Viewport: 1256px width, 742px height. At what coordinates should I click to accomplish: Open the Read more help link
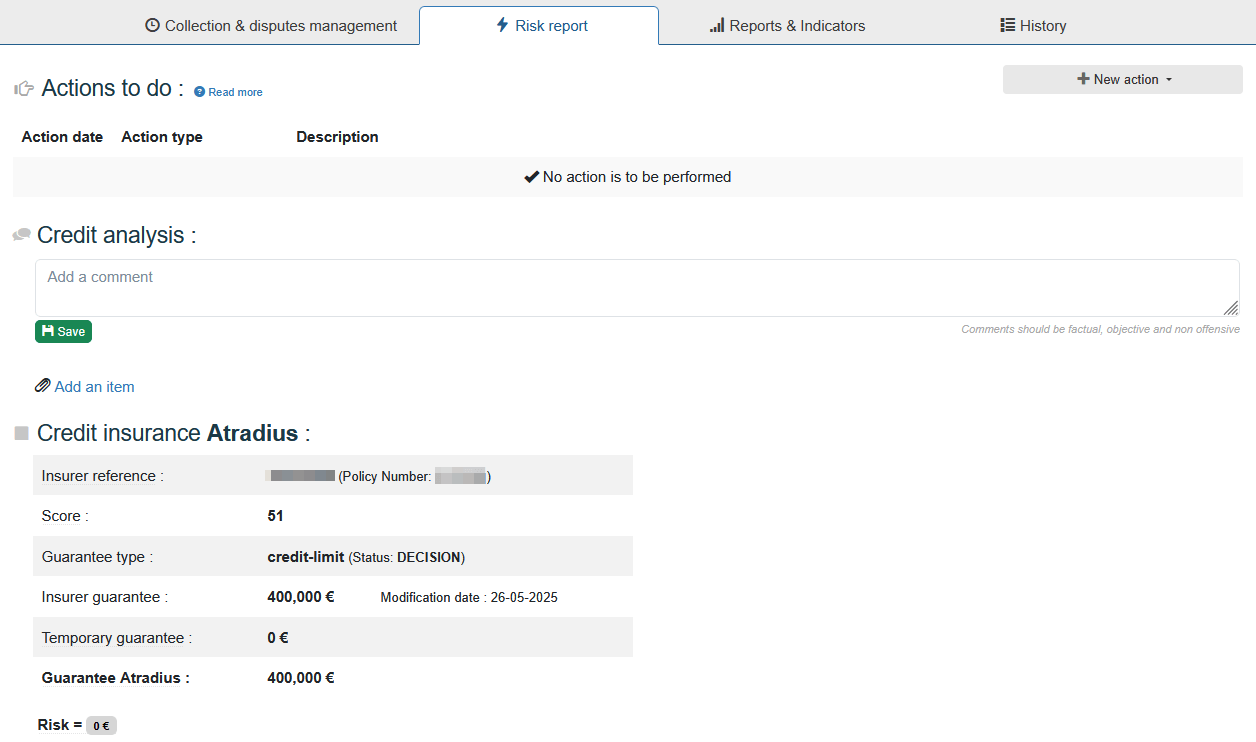coord(235,92)
